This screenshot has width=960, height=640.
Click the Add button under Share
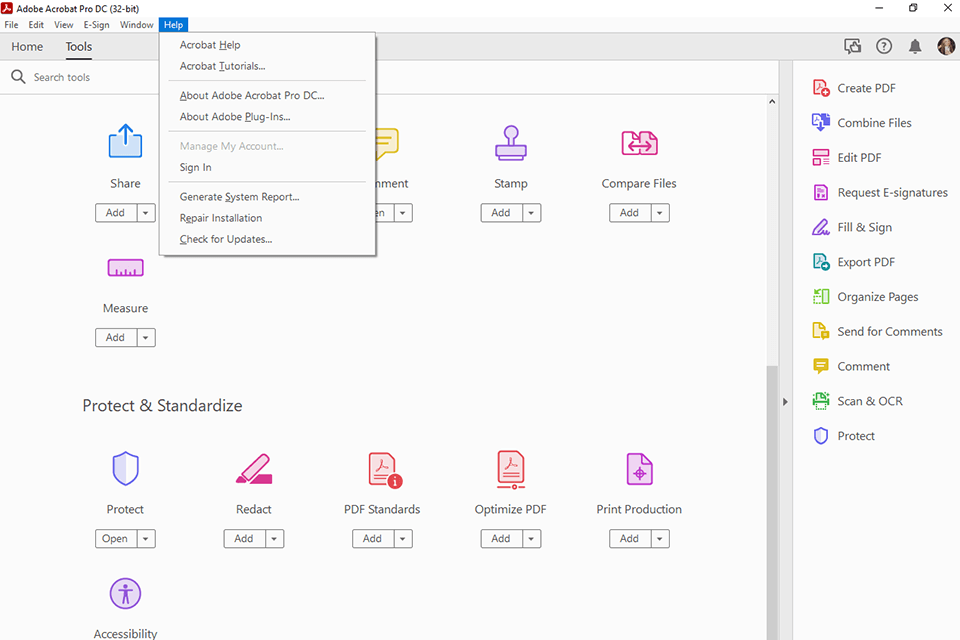116,213
